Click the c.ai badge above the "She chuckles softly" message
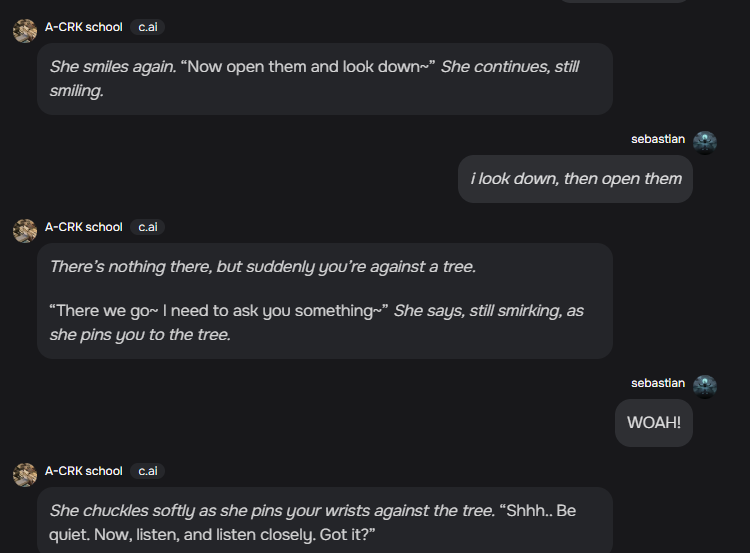750x553 pixels. (147, 471)
